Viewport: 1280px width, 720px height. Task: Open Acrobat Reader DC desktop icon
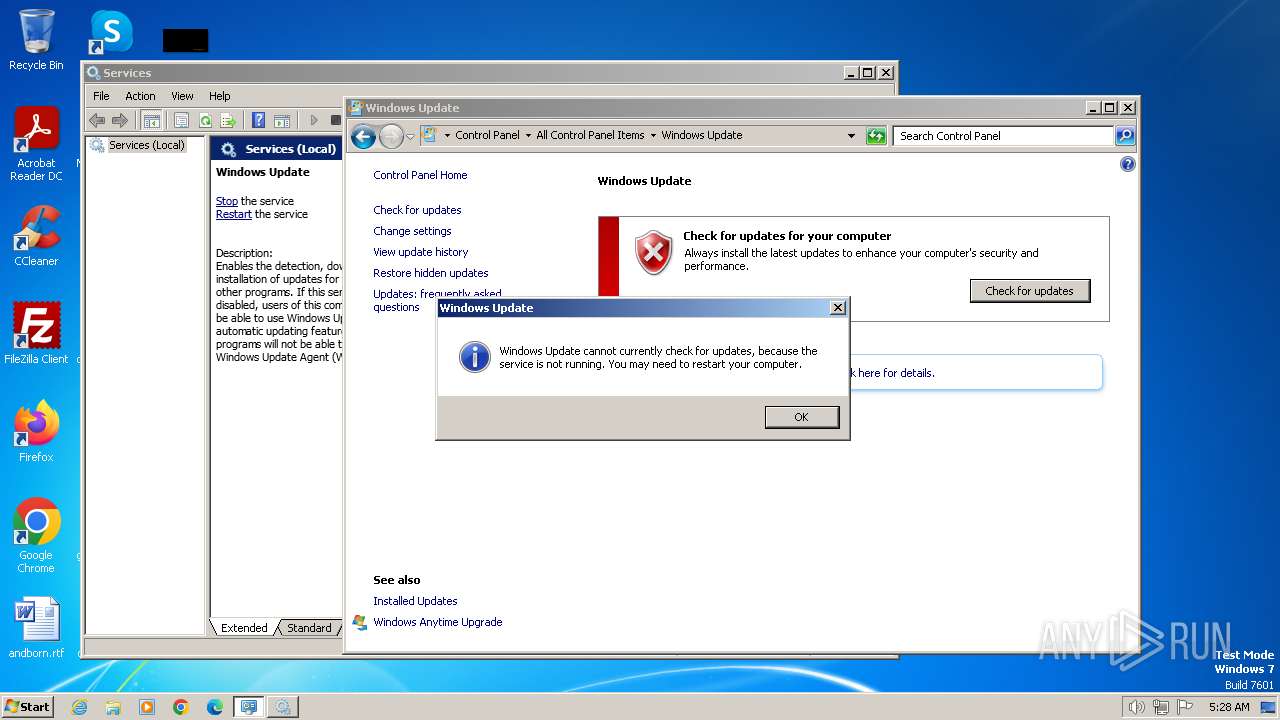pyautogui.click(x=36, y=144)
